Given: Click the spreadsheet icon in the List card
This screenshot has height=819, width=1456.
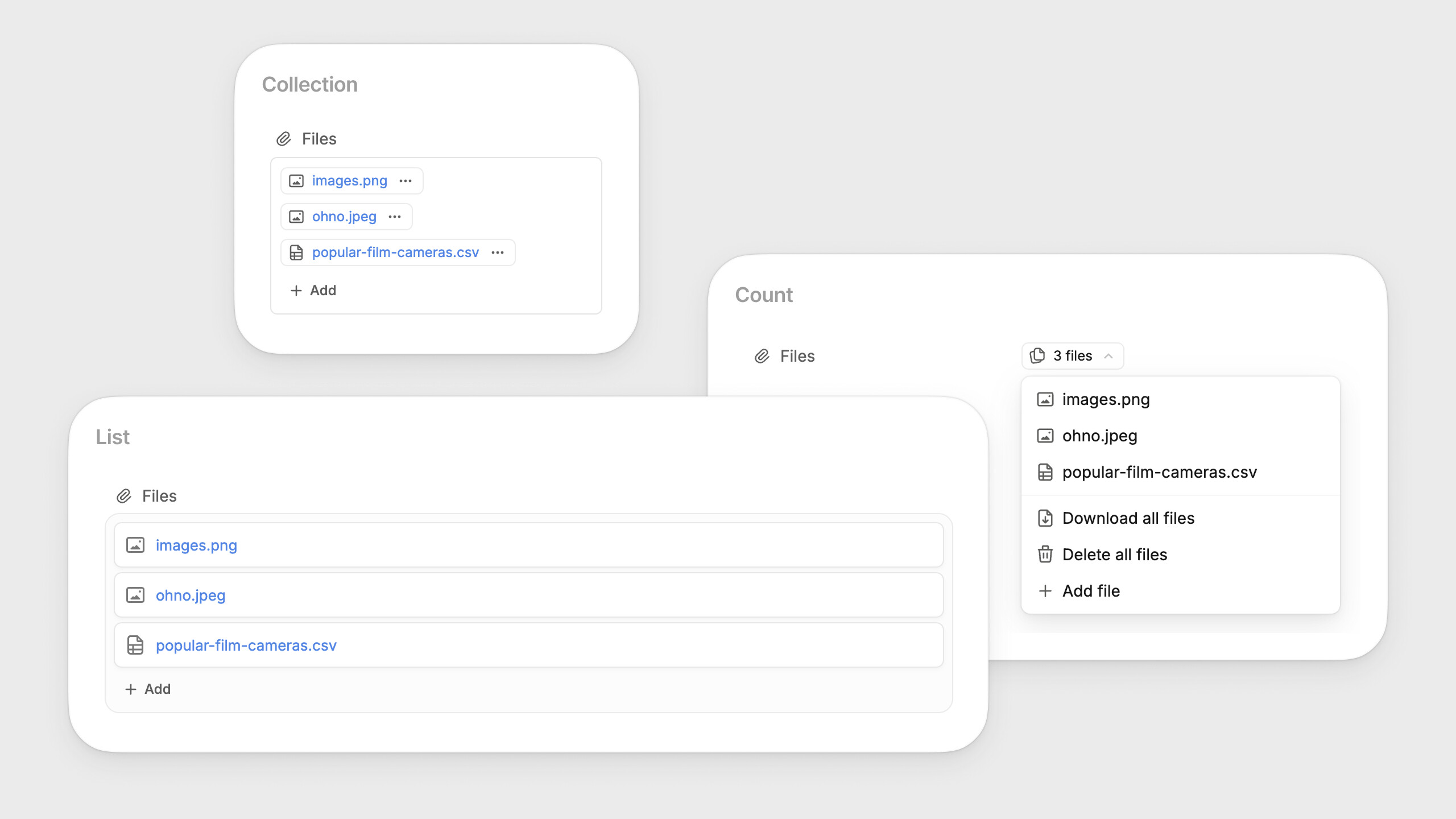Looking at the screenshot, I should 135,645.
